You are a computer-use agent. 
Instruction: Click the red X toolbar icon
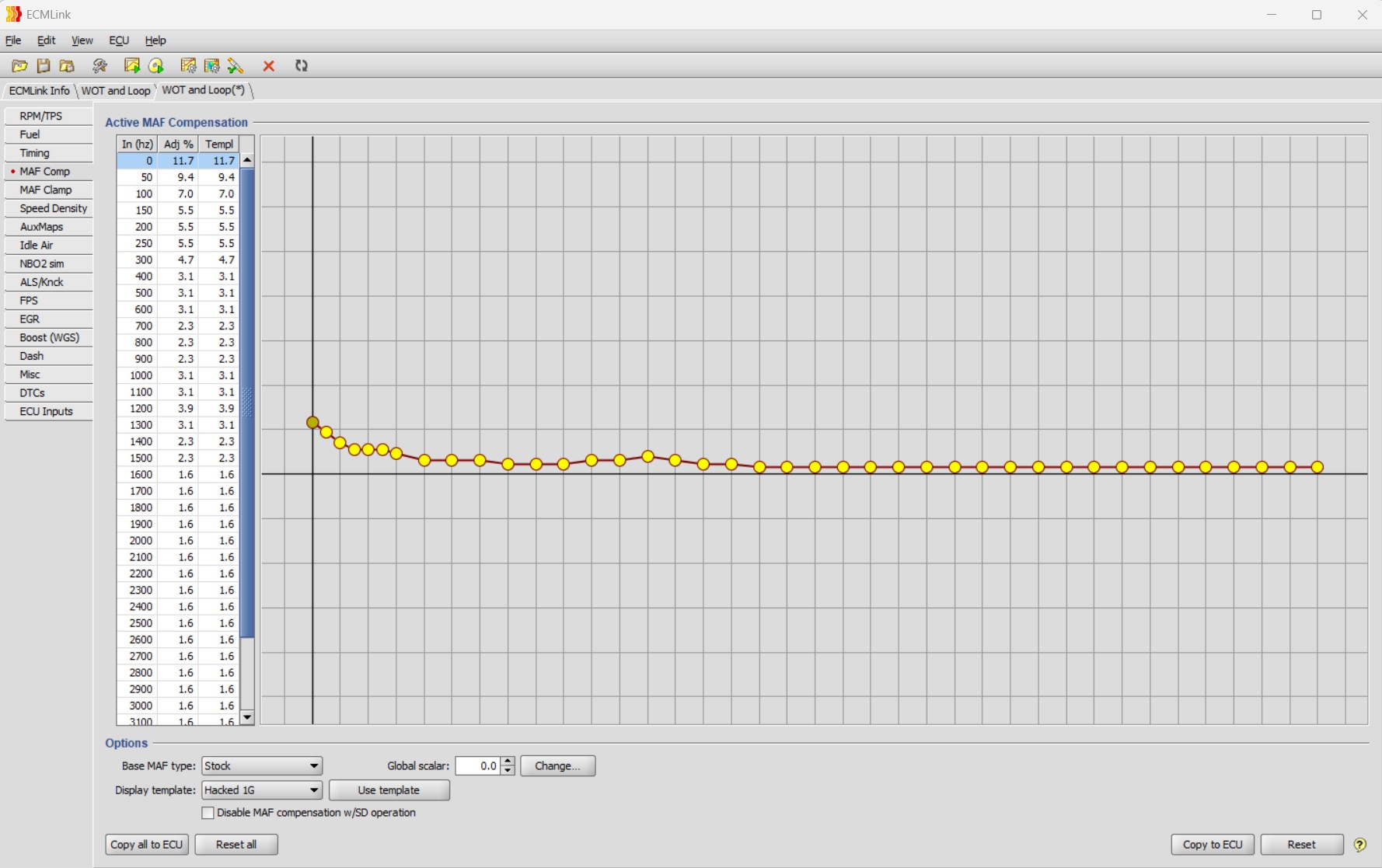[269, 66]
